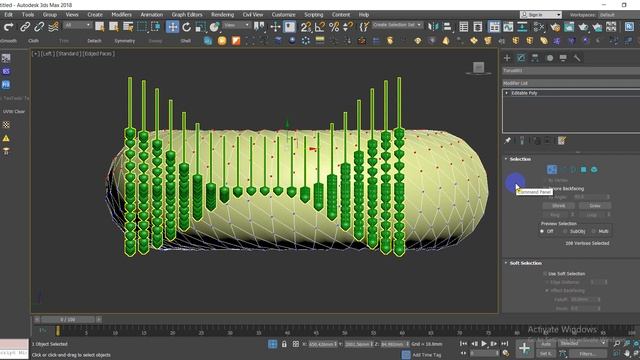
Task: Open the Tools menu
Action: tap(28, 14)
